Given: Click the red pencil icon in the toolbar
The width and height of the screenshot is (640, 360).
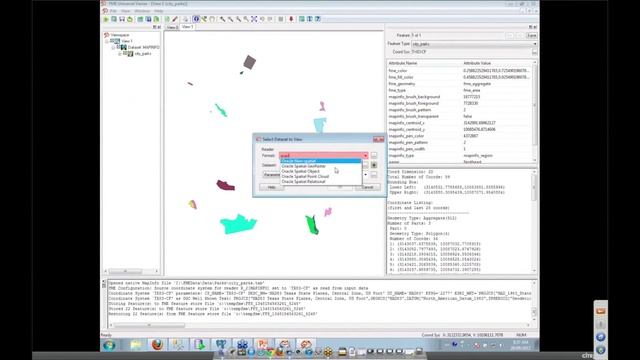Looking at the screenshot, I should coord(175,19).
